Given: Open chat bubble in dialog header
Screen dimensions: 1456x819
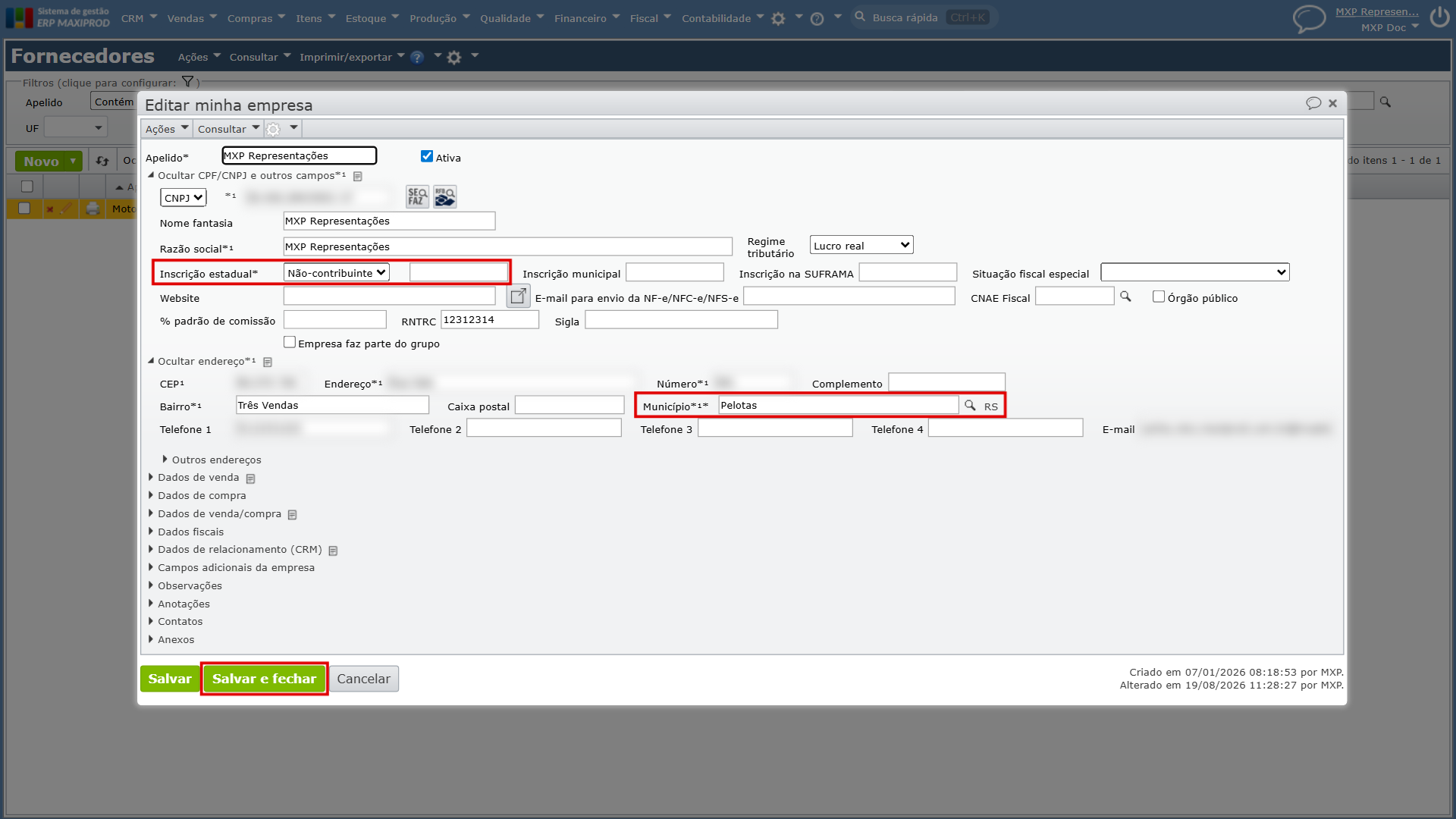Looking at the screenshot, I should [x=1313, y=103].
